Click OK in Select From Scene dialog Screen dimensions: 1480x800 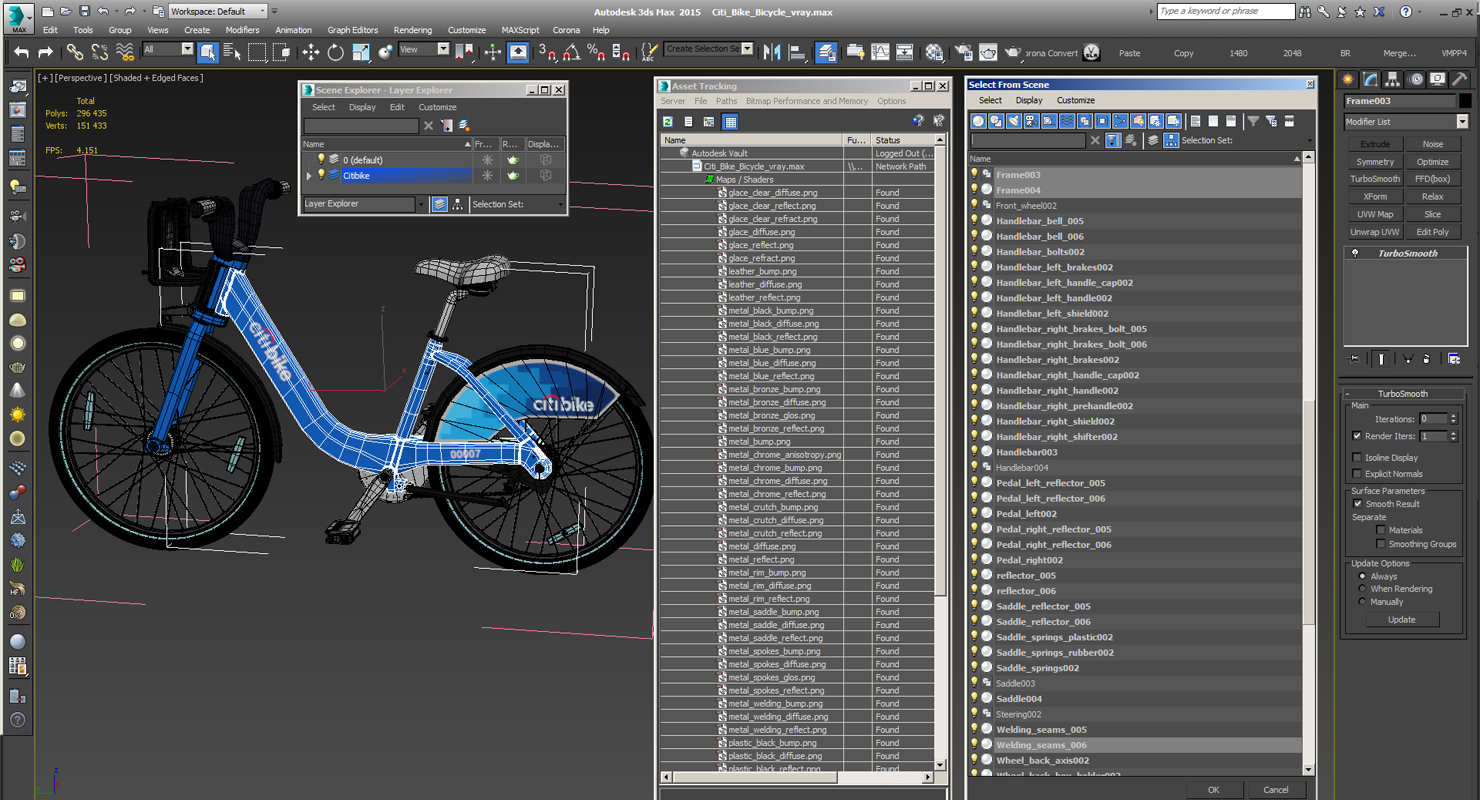[1213, 789]
